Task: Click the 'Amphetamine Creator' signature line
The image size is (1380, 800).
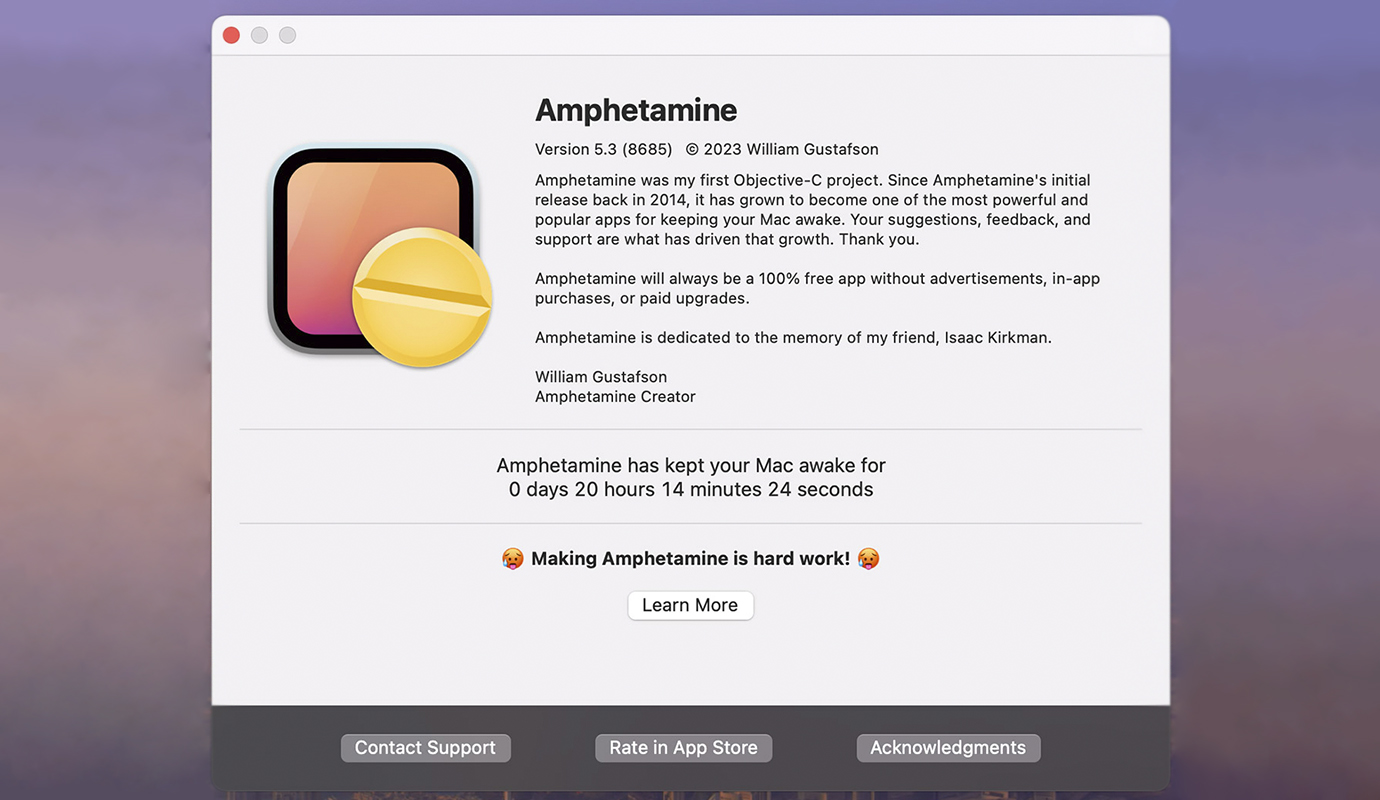Action: [x=615, y=397]
